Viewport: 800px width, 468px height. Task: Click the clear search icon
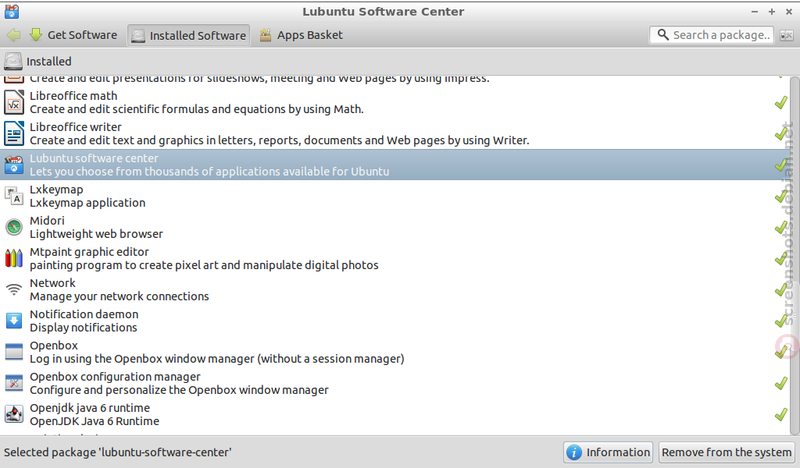point(786,35)
